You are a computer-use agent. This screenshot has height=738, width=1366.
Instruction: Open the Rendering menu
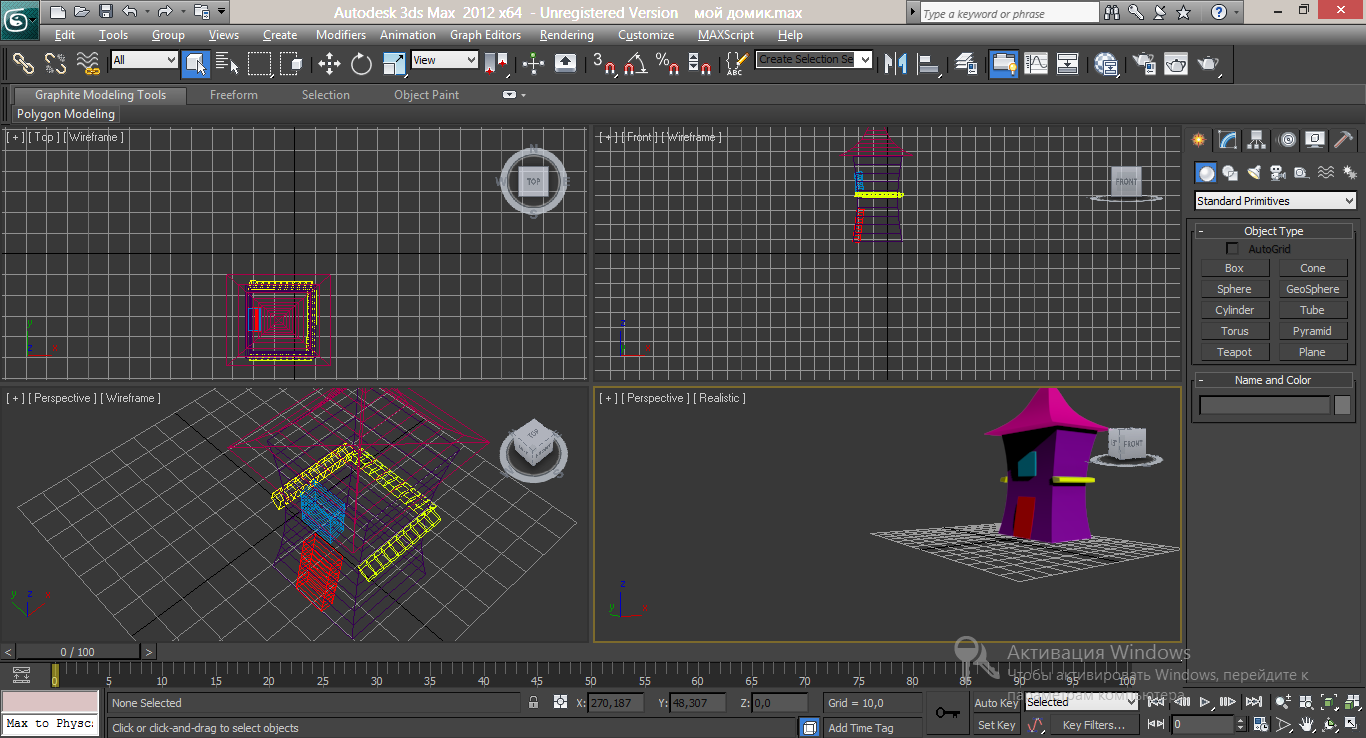[566, 35]
